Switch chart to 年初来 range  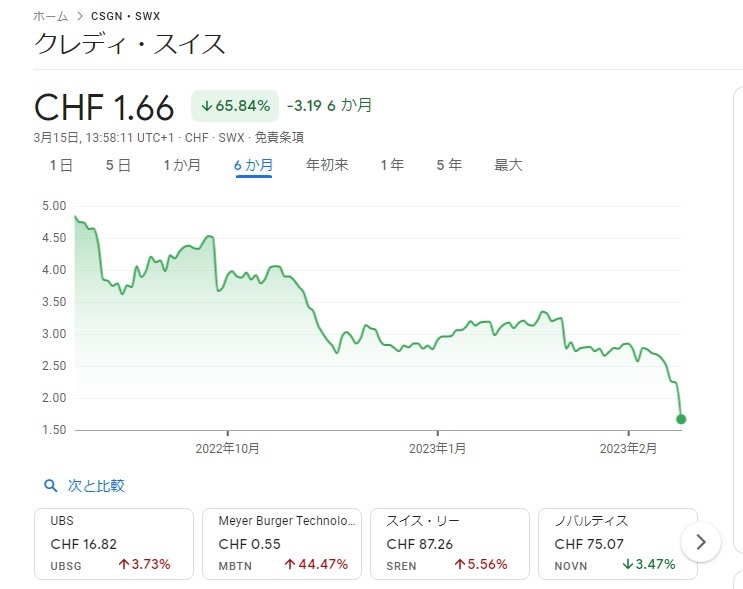[327, 165]
